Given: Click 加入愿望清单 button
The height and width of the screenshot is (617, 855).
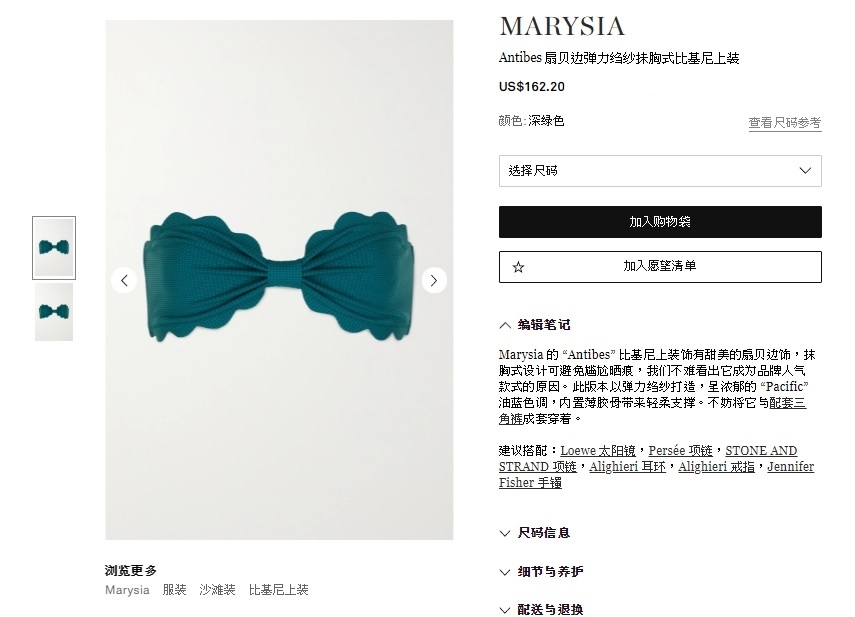Looking at the screenshot, I should (660, 267).
